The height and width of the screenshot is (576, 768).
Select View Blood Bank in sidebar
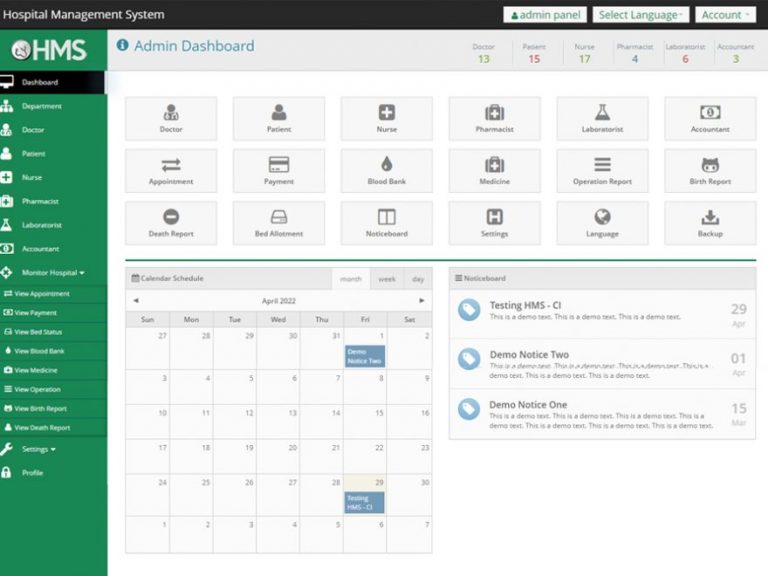click(40, 351)
